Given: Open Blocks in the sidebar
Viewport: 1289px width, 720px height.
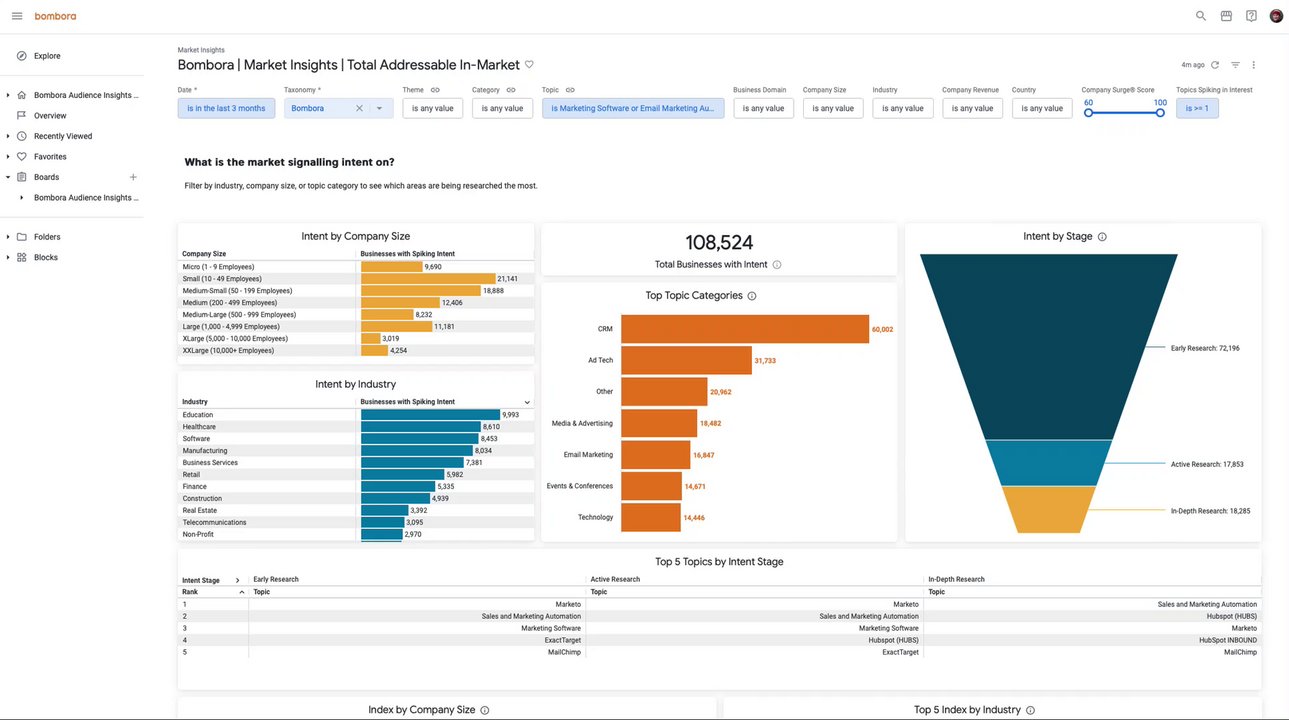Looking at the screenshot, I should tap(46, 257).
